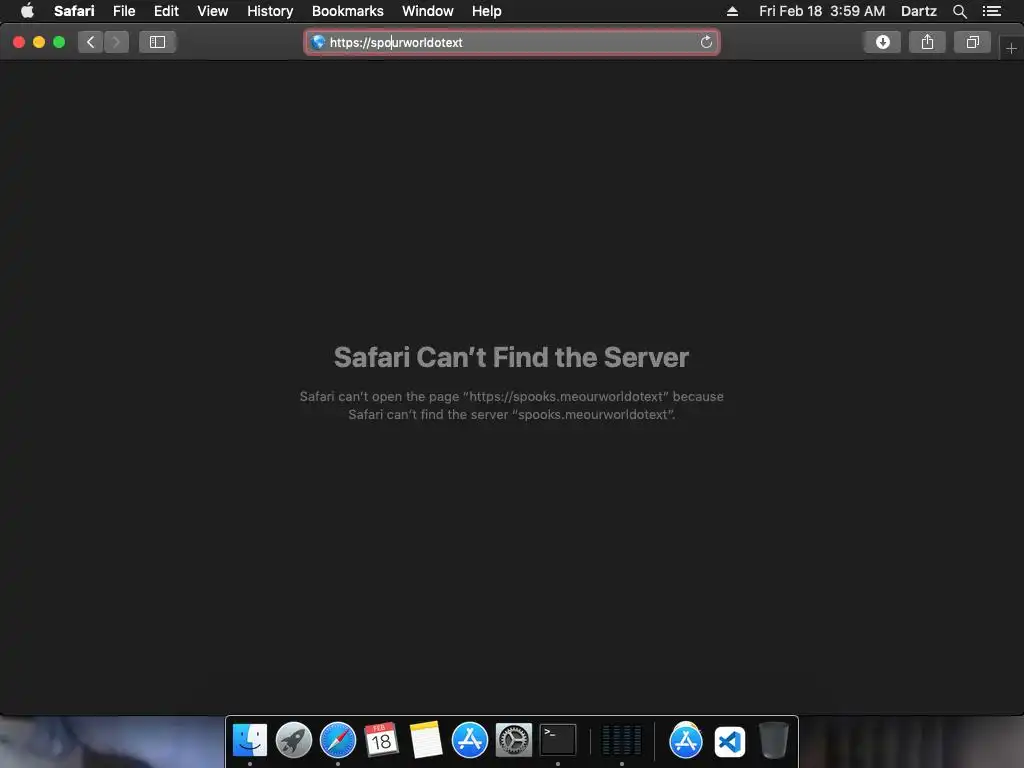Open Notification Center
The width and height of the screenshot is (1024, 768).
pos(992,11)
